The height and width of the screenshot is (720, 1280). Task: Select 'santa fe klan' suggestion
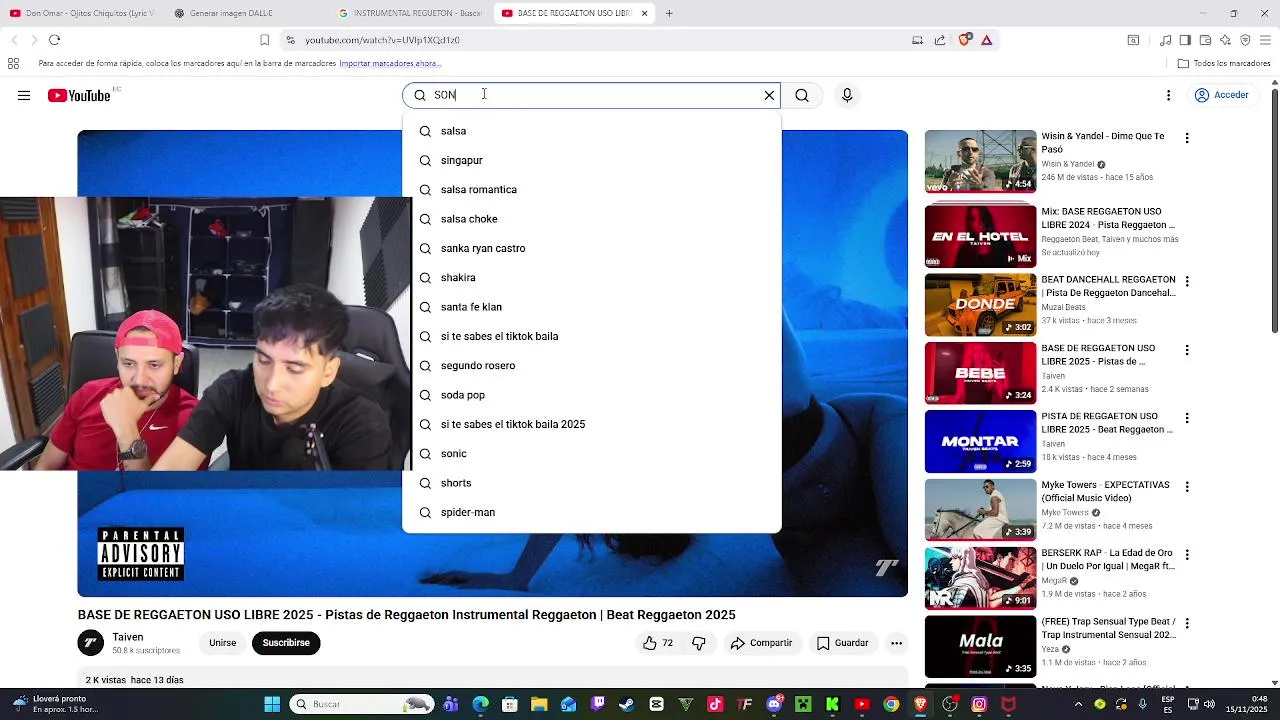[x=591, y=307]
